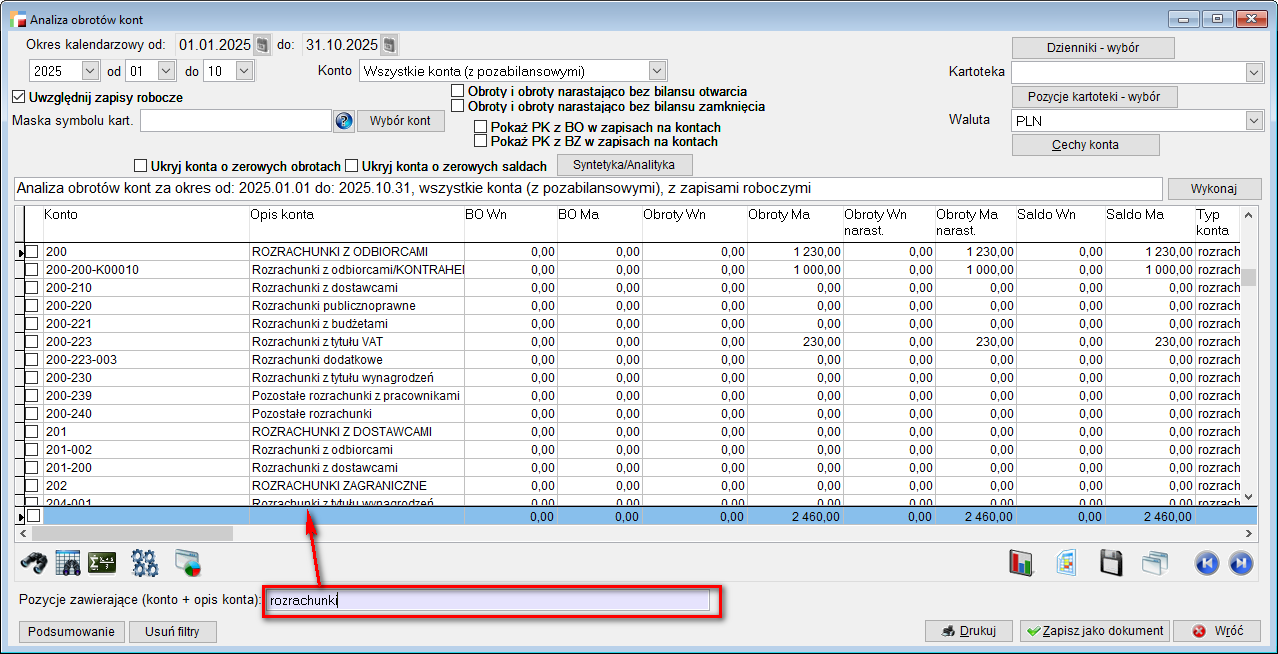Click the binoculars search icon
The image size is (1278, 654).
click(35, 563)
